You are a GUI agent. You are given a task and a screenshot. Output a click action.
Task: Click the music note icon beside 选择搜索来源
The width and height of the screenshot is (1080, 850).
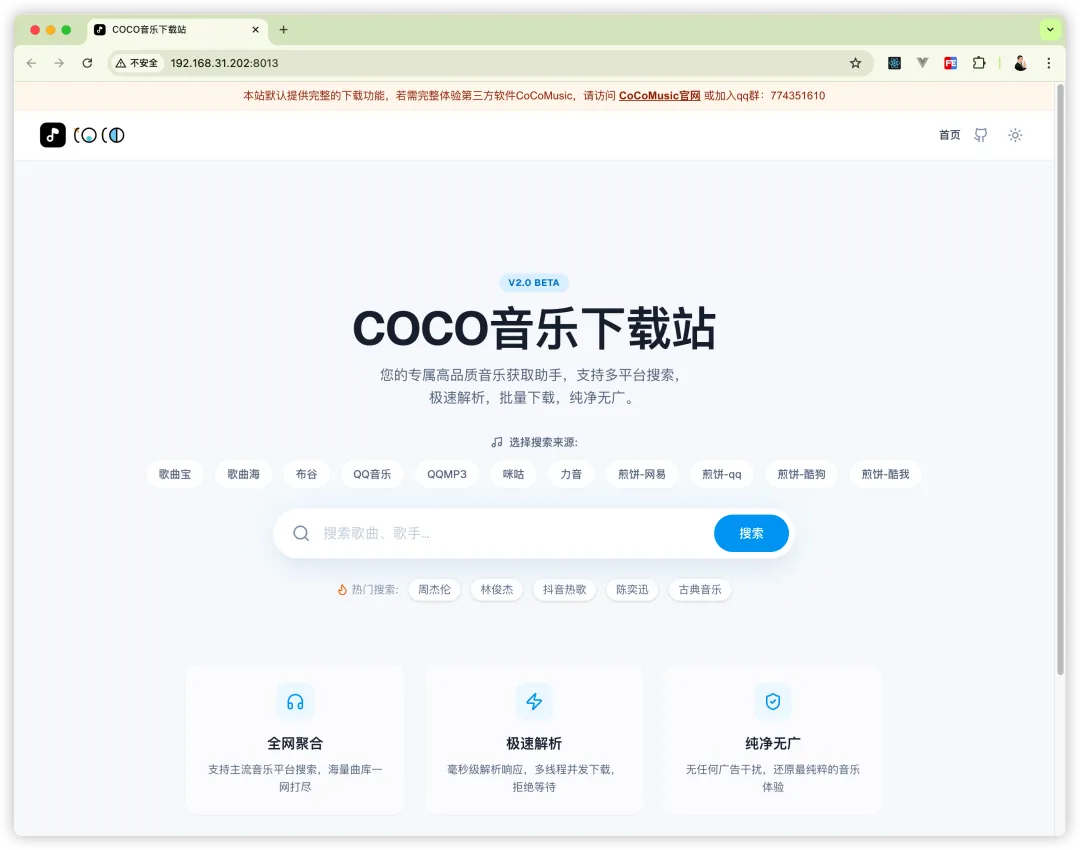tap(497, 442)
